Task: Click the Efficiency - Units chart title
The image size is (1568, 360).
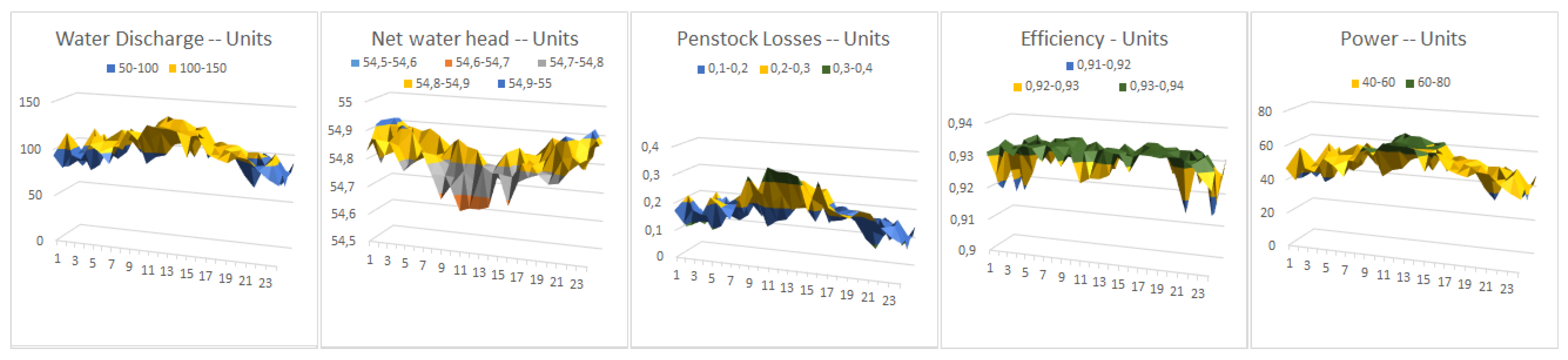Action: click(x=1094, y=39)
